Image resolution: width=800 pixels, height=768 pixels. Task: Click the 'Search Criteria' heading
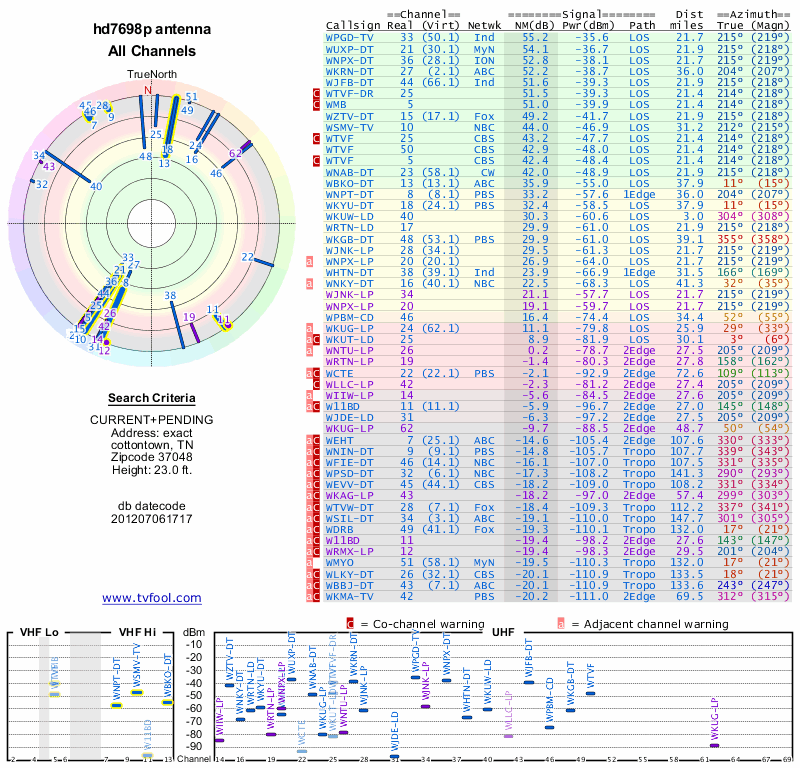[x=152, y=398]
